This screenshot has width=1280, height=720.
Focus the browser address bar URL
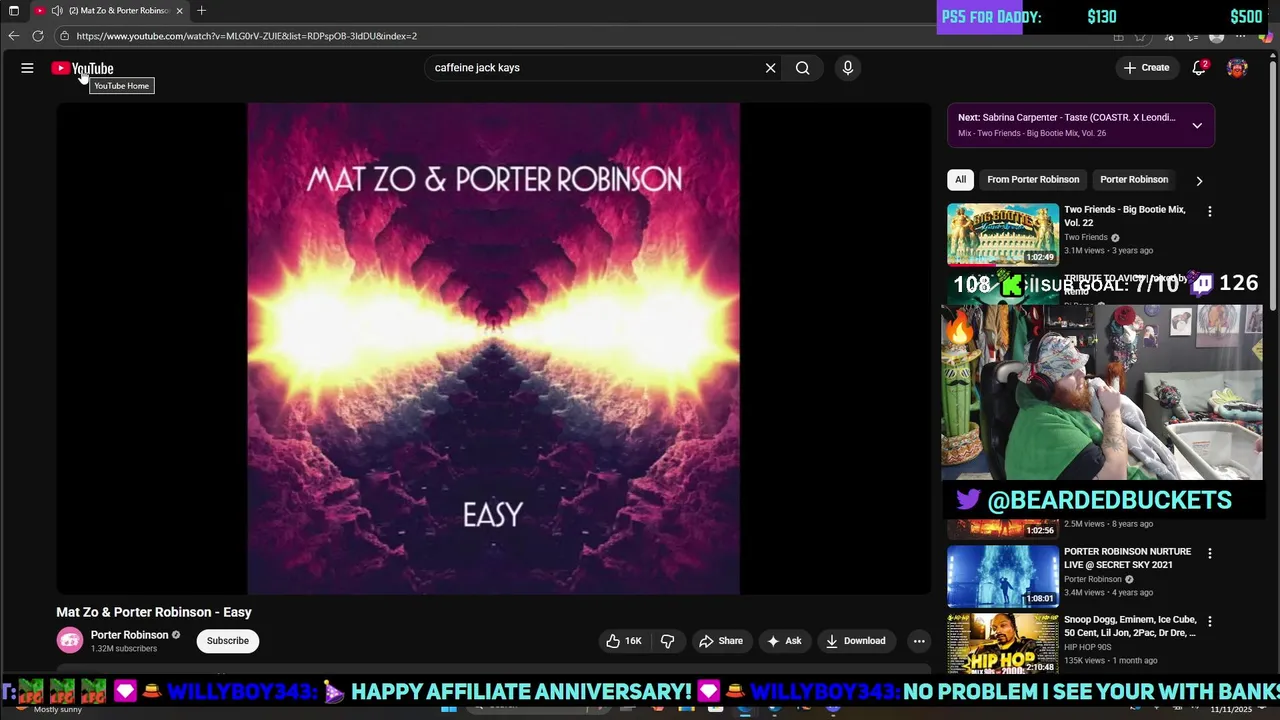click(246, 36)
